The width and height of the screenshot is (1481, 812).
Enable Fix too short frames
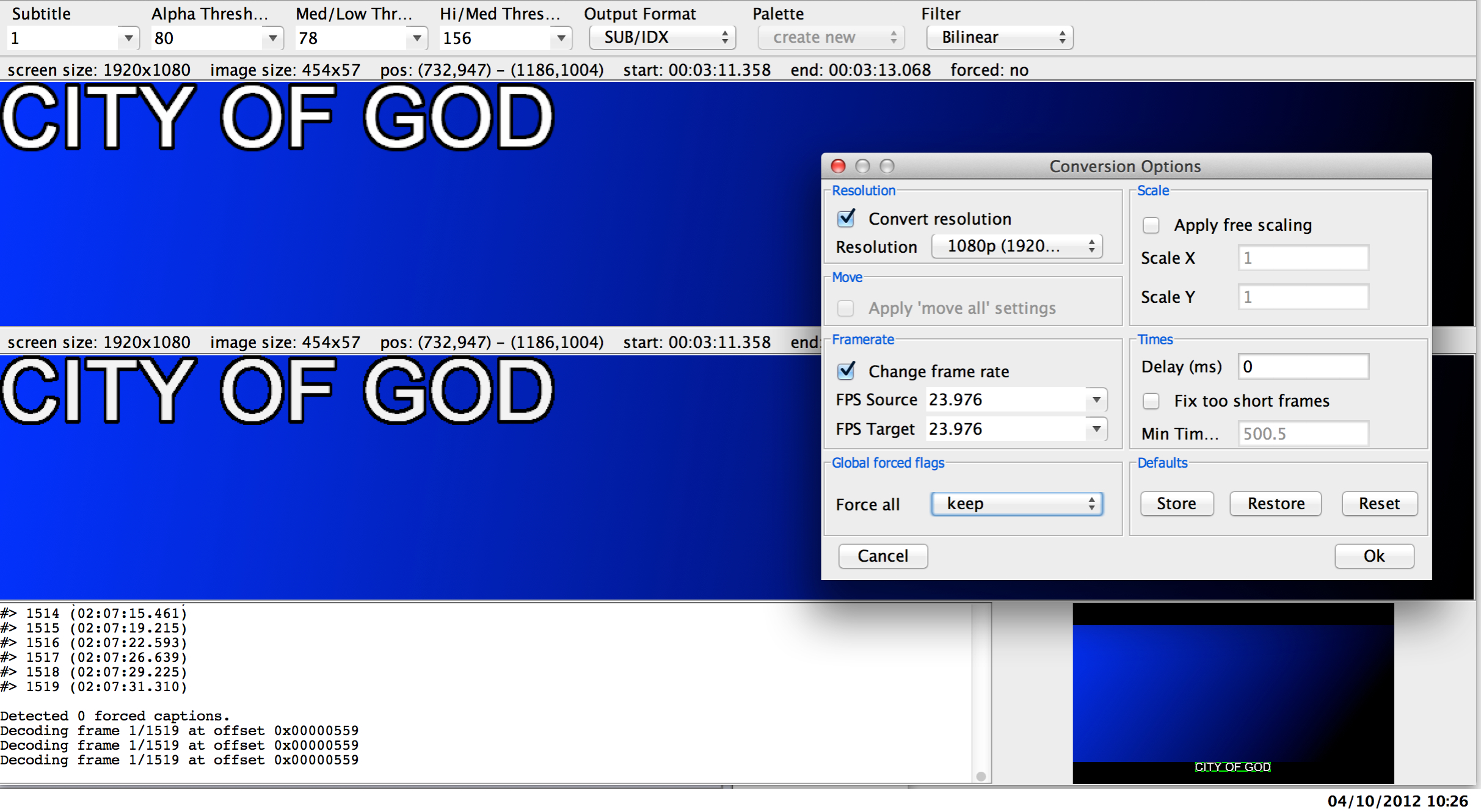[x=1151, y=401]
